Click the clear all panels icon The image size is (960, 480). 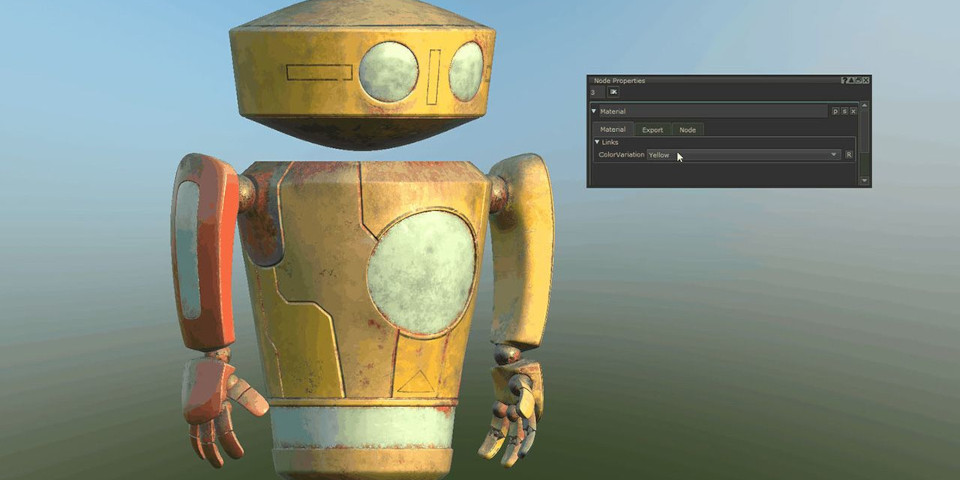613,92
